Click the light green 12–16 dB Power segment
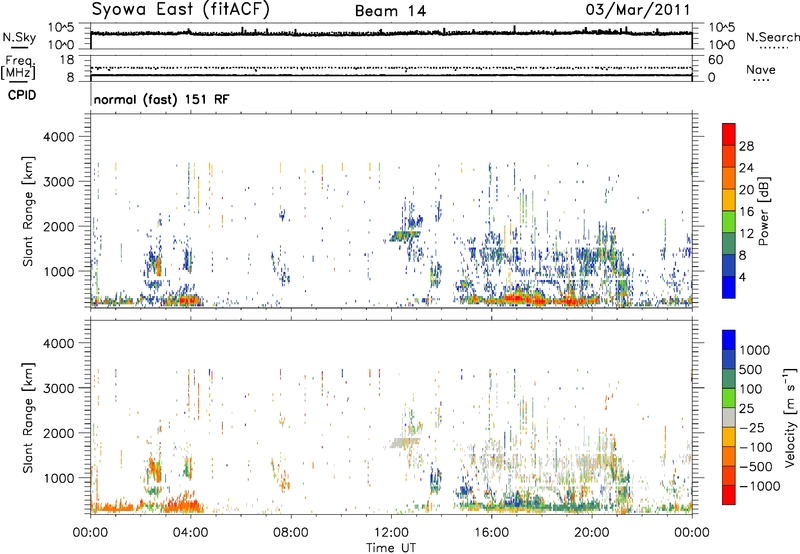The width and height of the screenshot is (800, 554). [729, 222]
